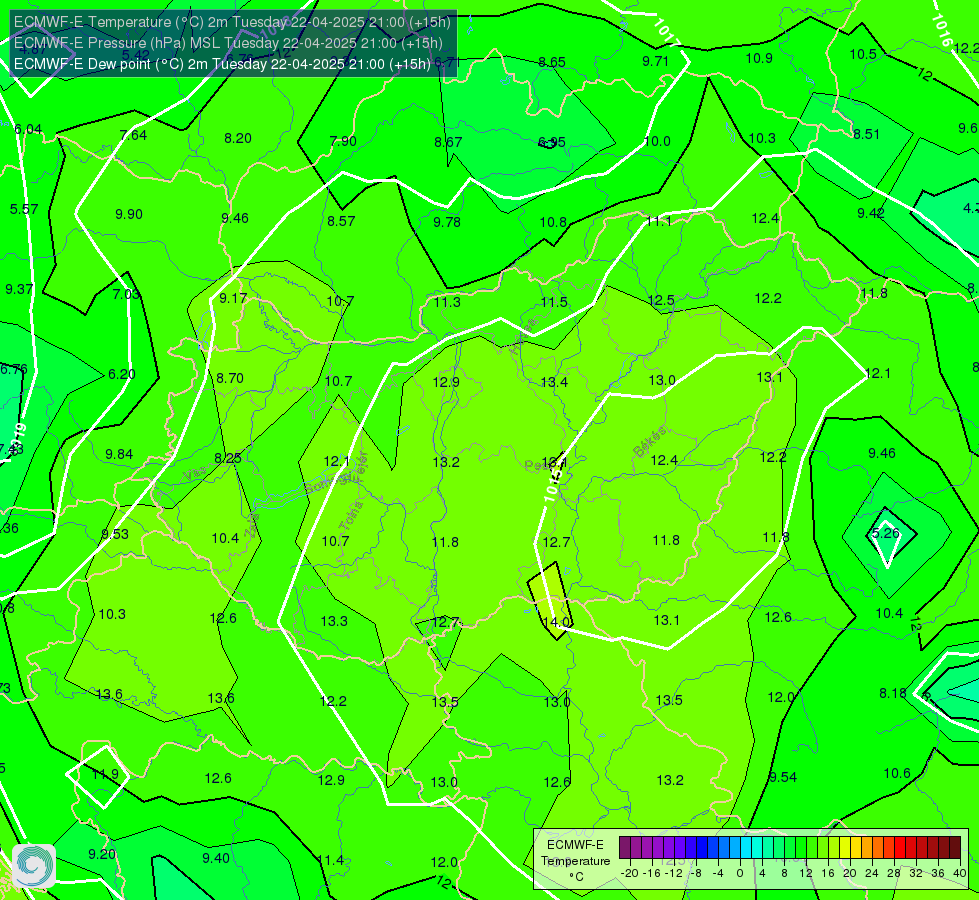Image resolution: width=979 pixels, height=900 pixels.
Task: Click the 8.65 temperature value
Action: [x=552, y=62]
